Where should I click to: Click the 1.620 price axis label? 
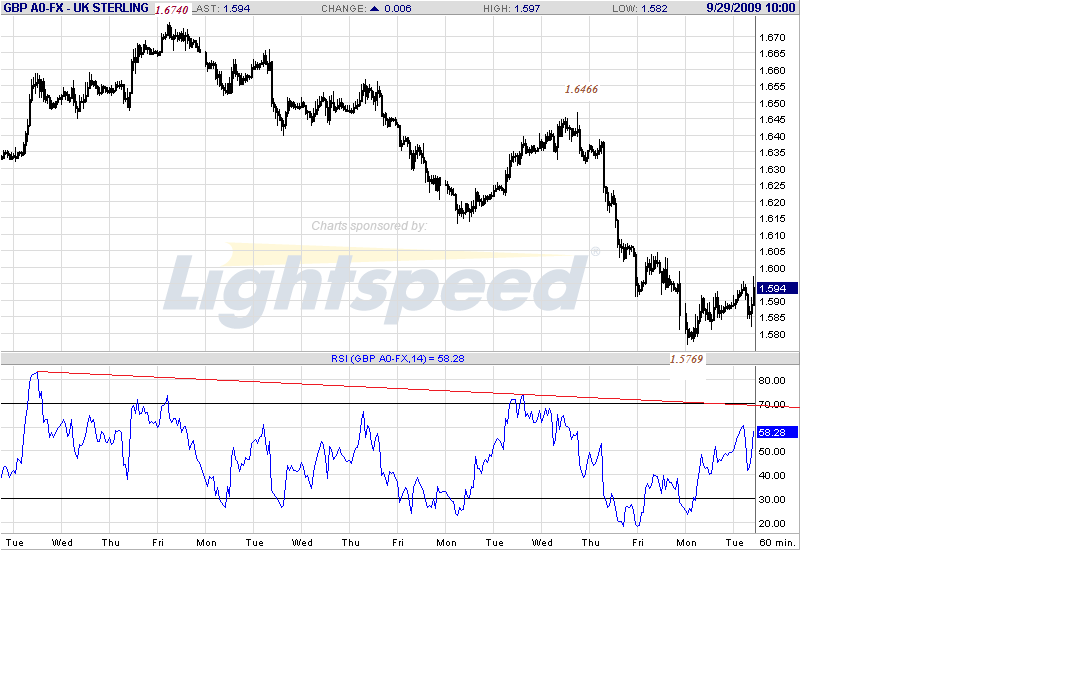pyautogui.click(x=772, y=203)
